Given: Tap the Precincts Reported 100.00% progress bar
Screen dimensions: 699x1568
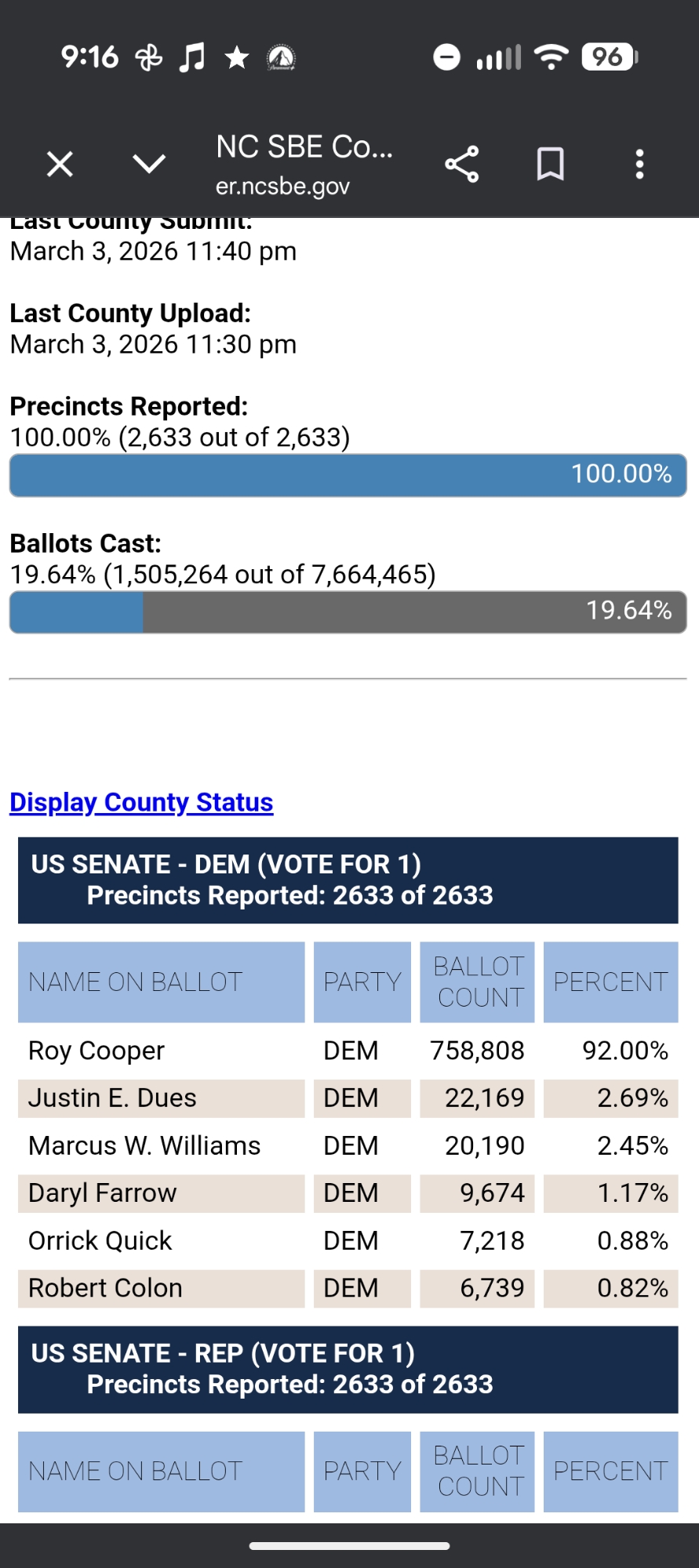Looking at the screenshot, I should pos(348,475).
